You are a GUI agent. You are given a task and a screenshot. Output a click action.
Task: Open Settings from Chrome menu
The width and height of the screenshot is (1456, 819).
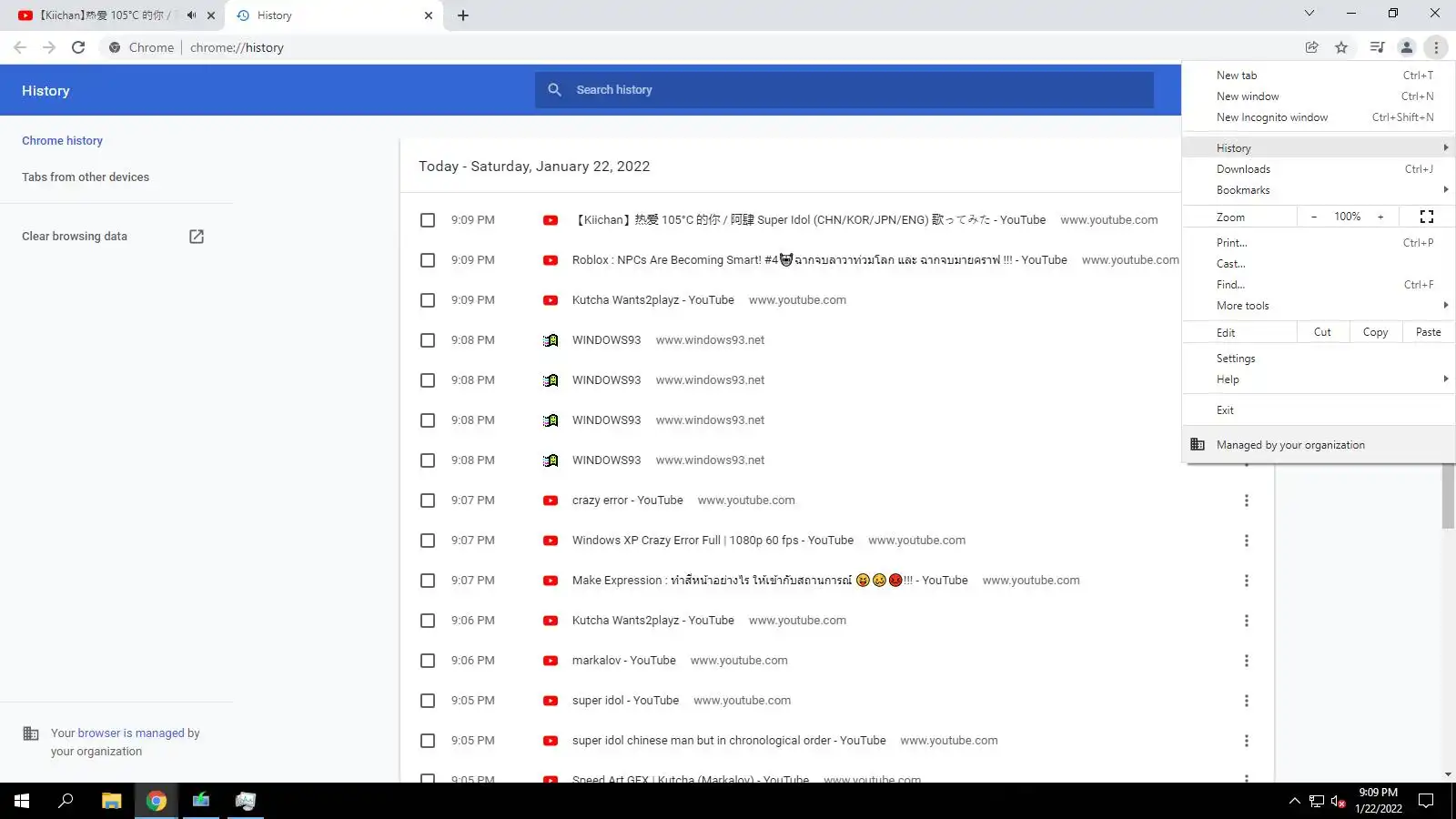click(x=1319, y=359)
